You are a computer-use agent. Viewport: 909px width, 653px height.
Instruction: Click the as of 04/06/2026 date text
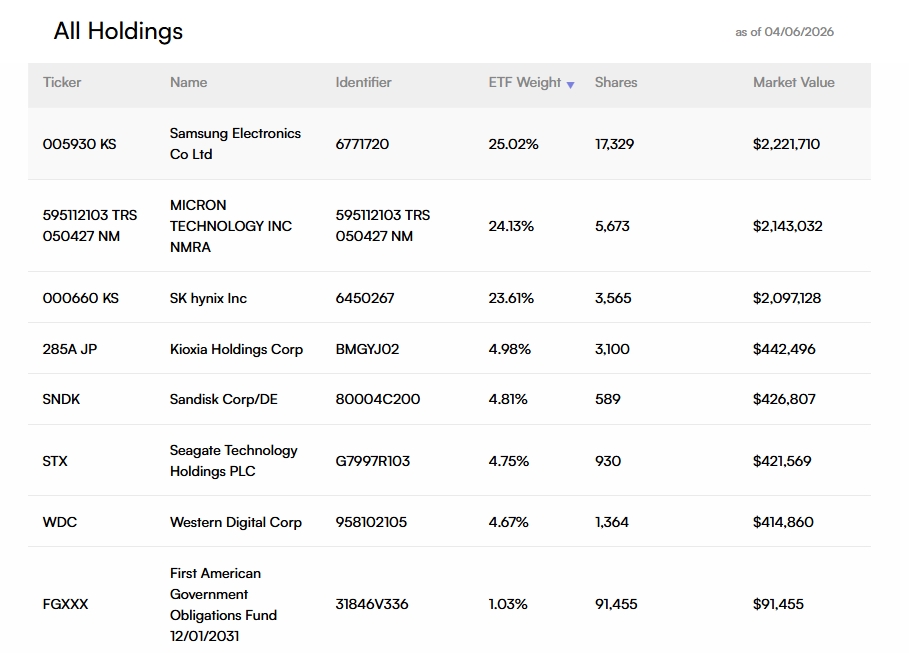pos(784,32)
